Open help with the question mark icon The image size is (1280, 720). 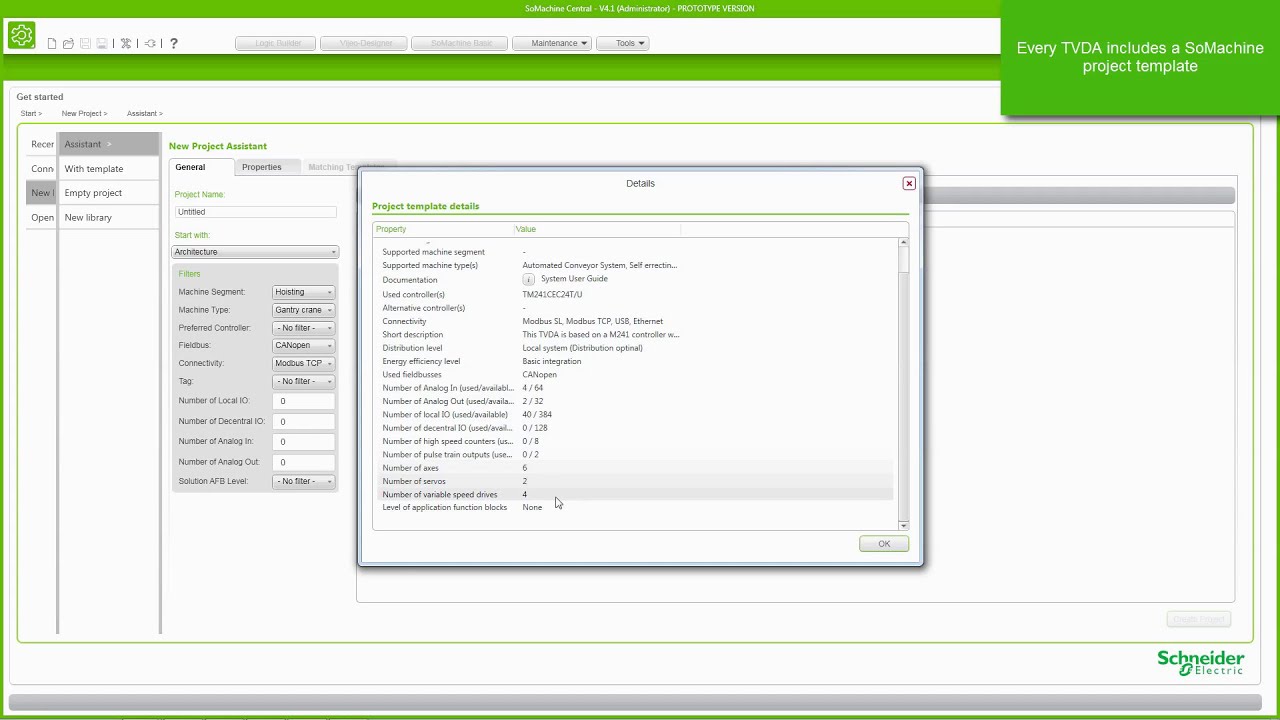174,43
